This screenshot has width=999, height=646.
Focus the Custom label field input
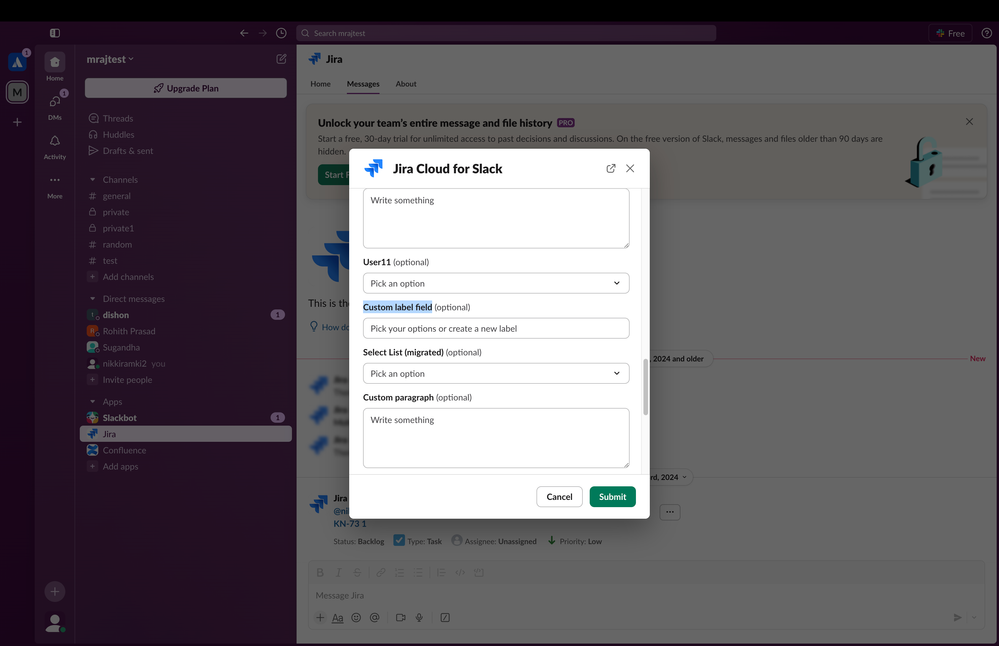point(496,329)
